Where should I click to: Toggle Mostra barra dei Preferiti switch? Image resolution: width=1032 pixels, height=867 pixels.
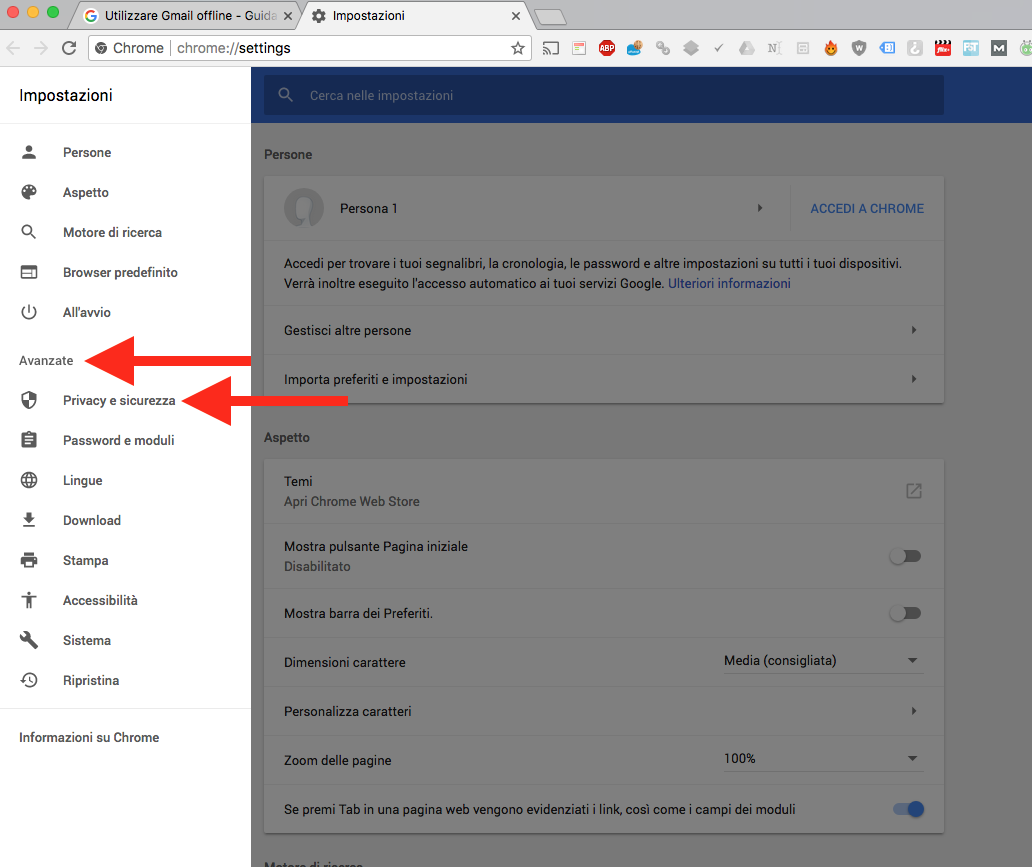pos(906,614)
